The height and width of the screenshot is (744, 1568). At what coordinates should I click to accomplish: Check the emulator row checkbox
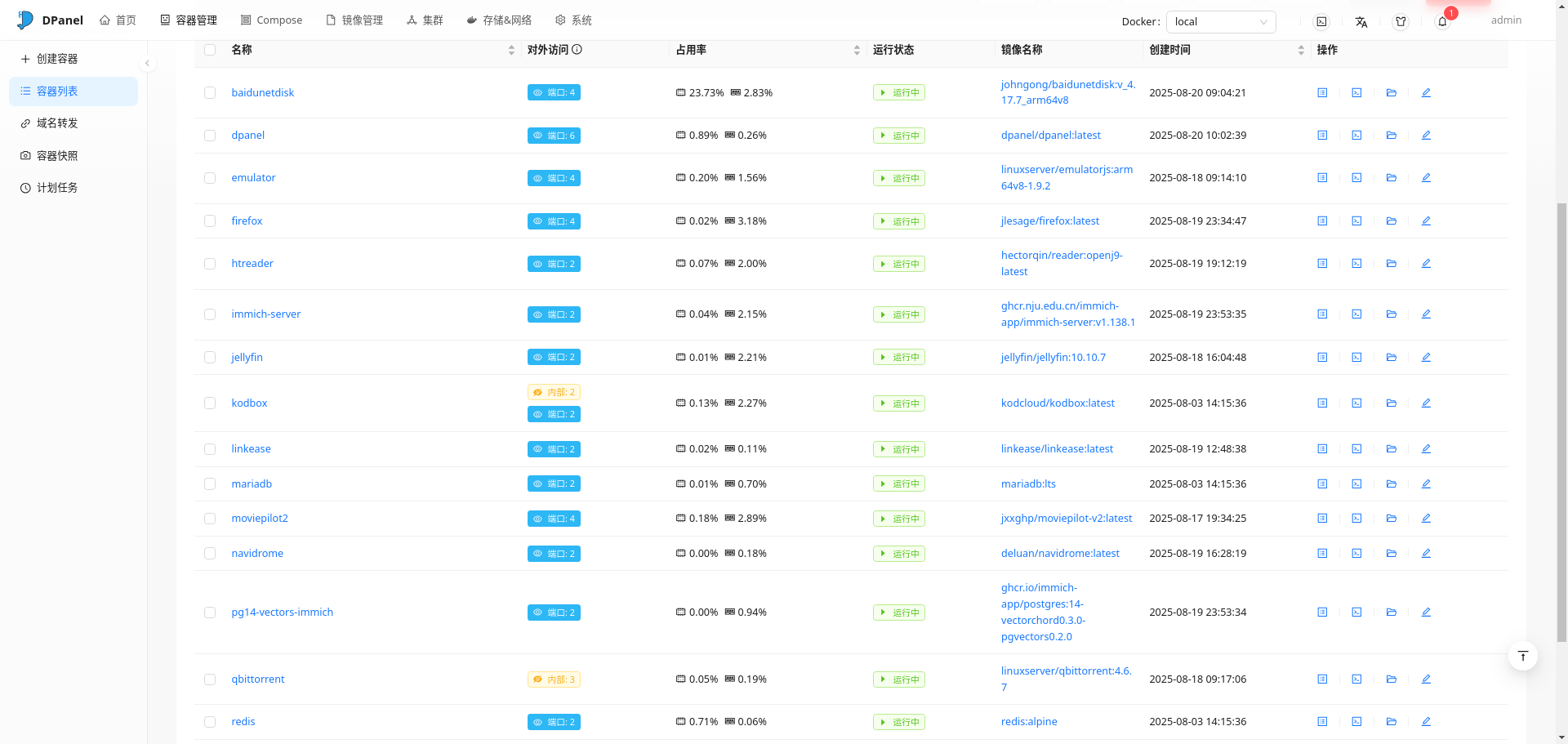tap(210, 178)
